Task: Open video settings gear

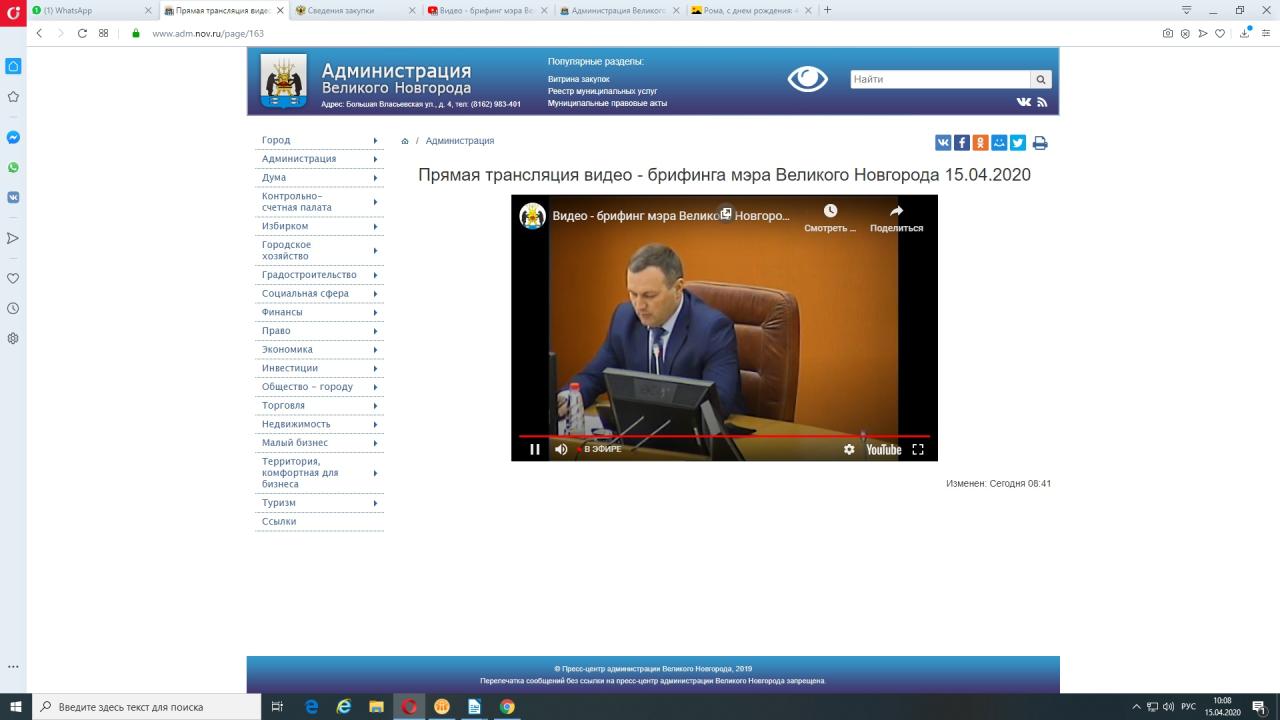Action: [x=849, y=449]
